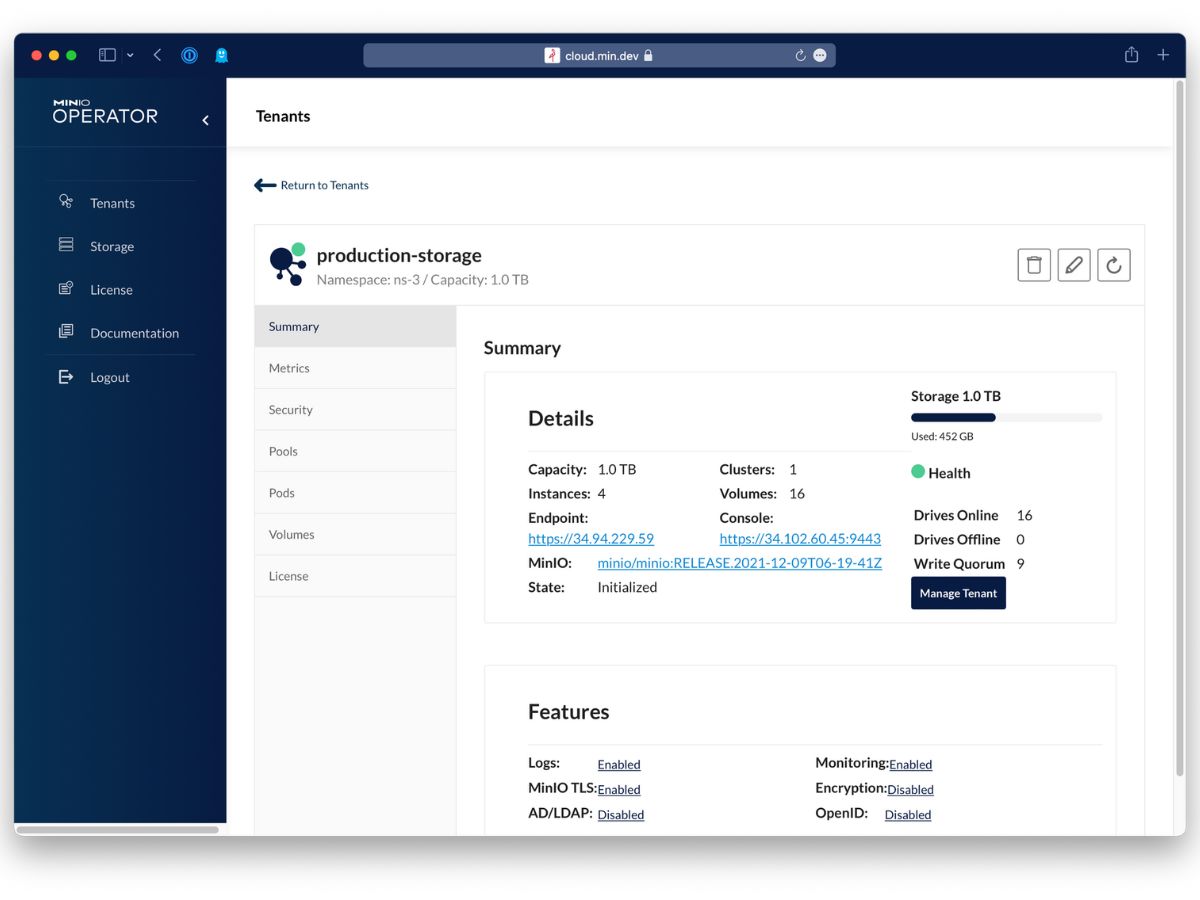Click the Logout sidebar icon
This screenshot has width=1200, height=900.
pos(66,377)
